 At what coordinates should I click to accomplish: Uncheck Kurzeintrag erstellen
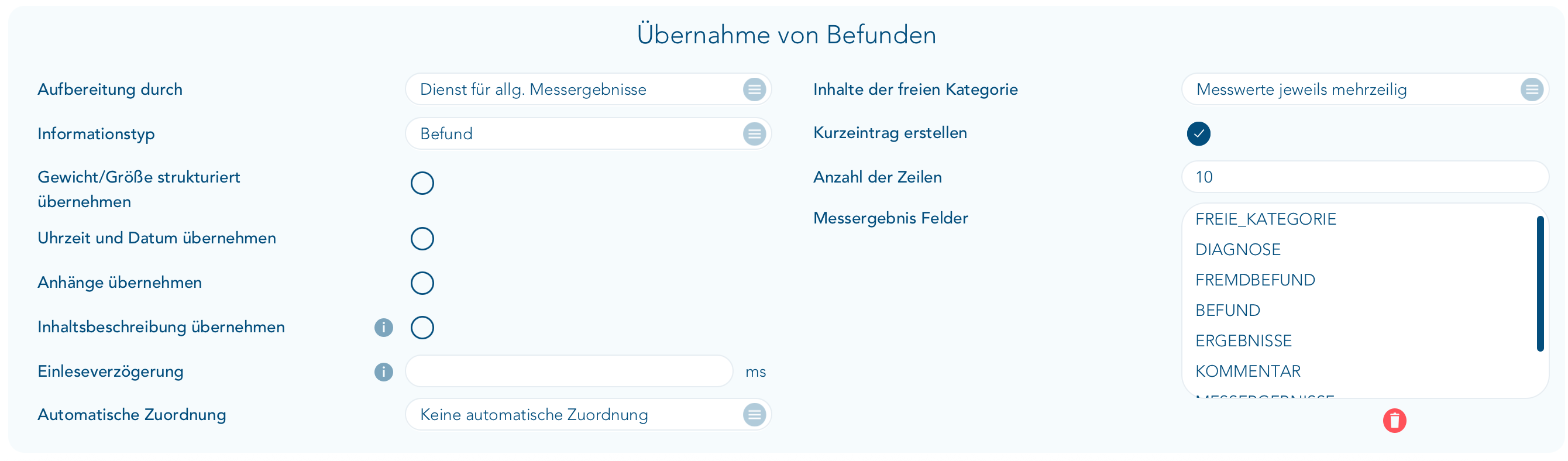pyautogui.click(x=1198, y=133)
